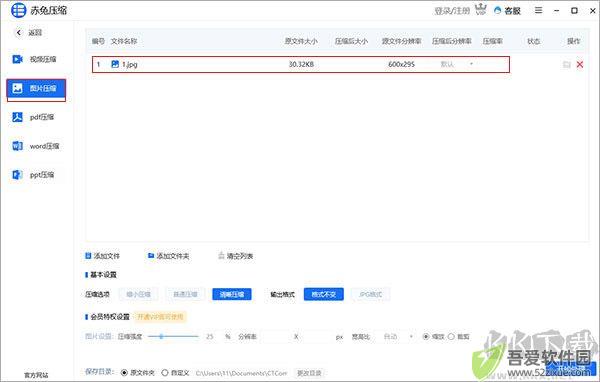
Task: Choose the highlighted 清晰 compression option
Action: point(232,294)
